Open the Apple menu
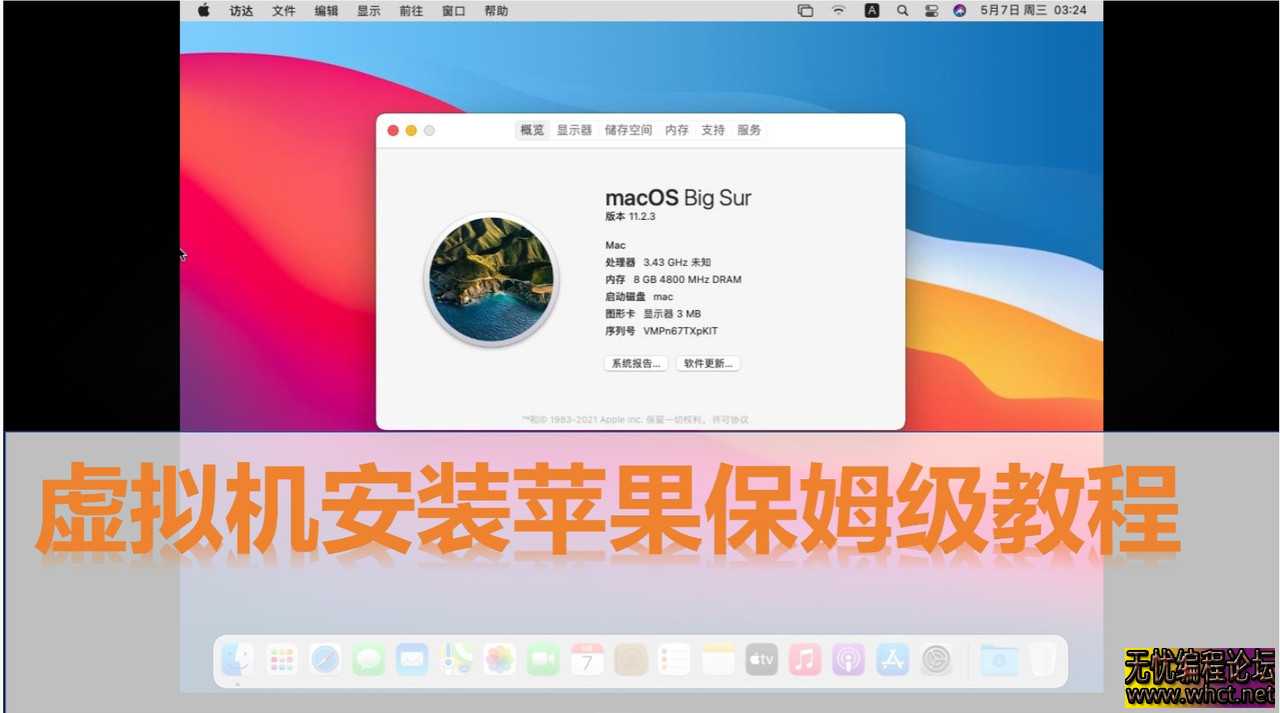This screenshot has height=713, width=1280. tap(203, 10)
